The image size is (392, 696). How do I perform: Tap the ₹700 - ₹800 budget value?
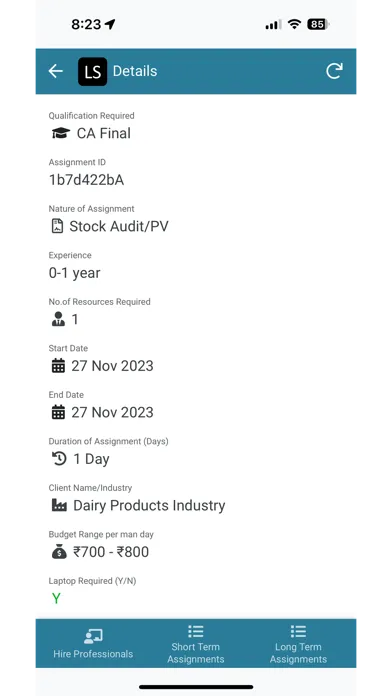pyautogui.click(x=111, y=552)
